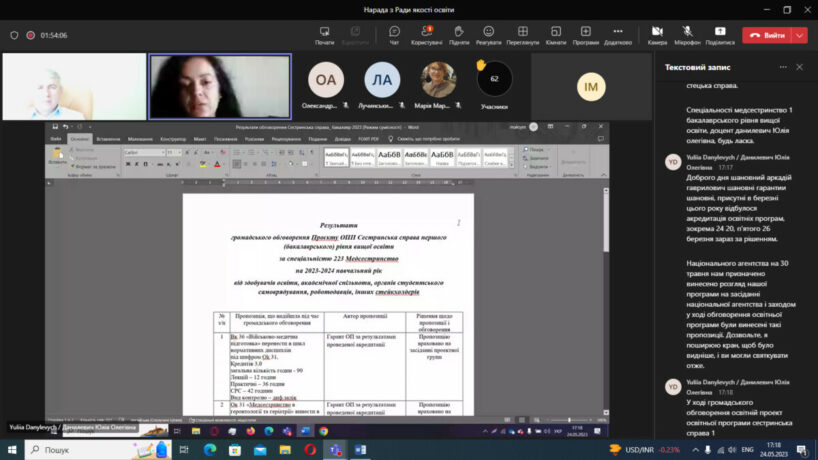Expand the arrow next to Вийти

pyautogui.click(x=799, y=35)
